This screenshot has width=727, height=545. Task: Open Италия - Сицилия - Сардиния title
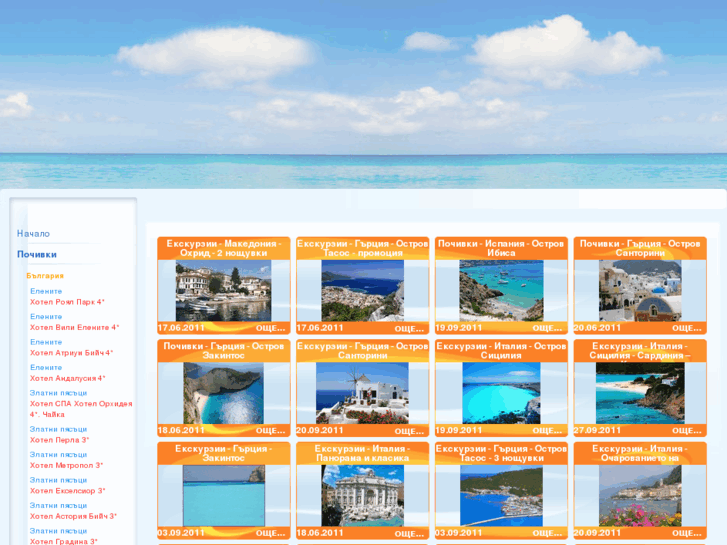click(x=640, y=351)
